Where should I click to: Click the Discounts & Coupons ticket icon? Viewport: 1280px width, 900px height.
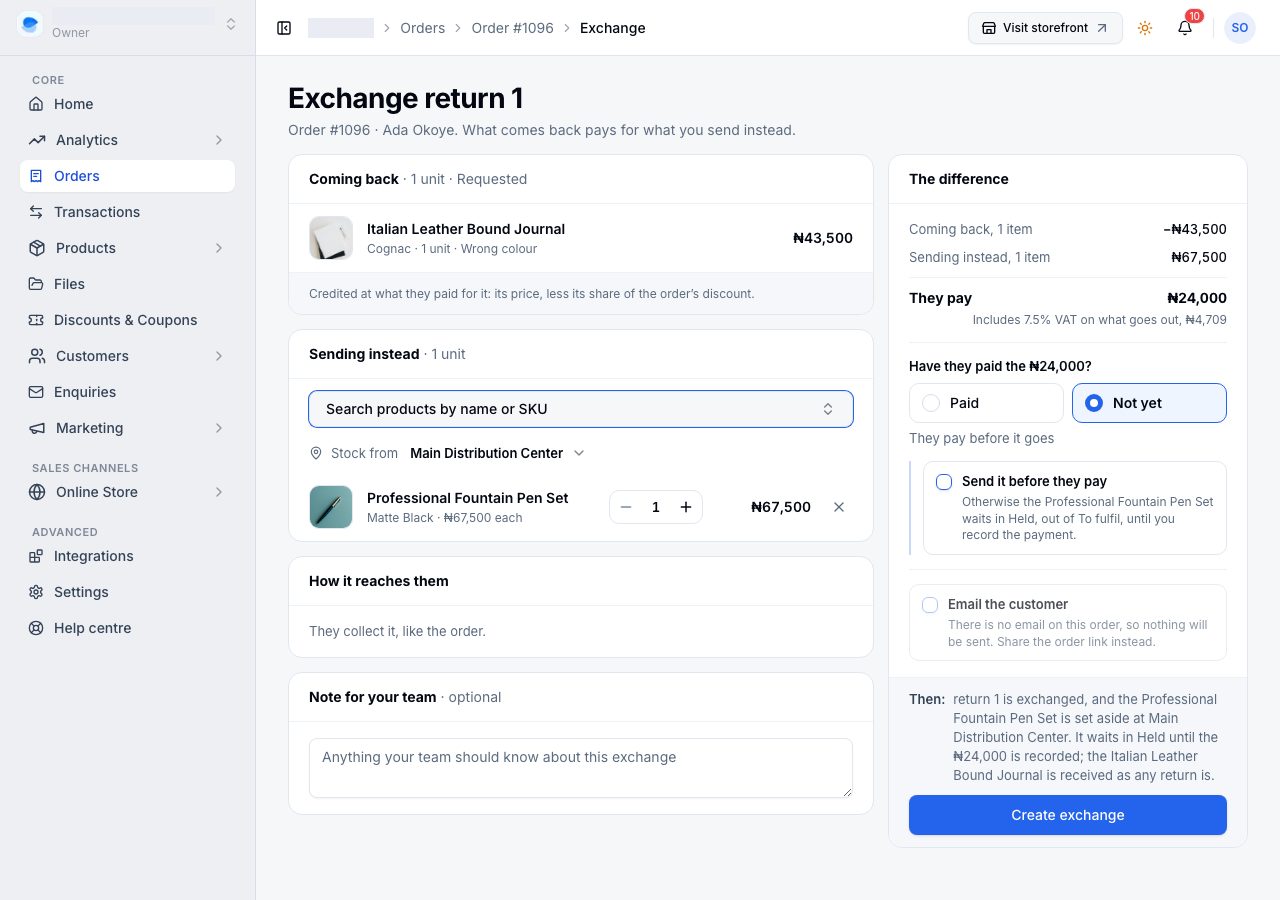tap(37, 320)
